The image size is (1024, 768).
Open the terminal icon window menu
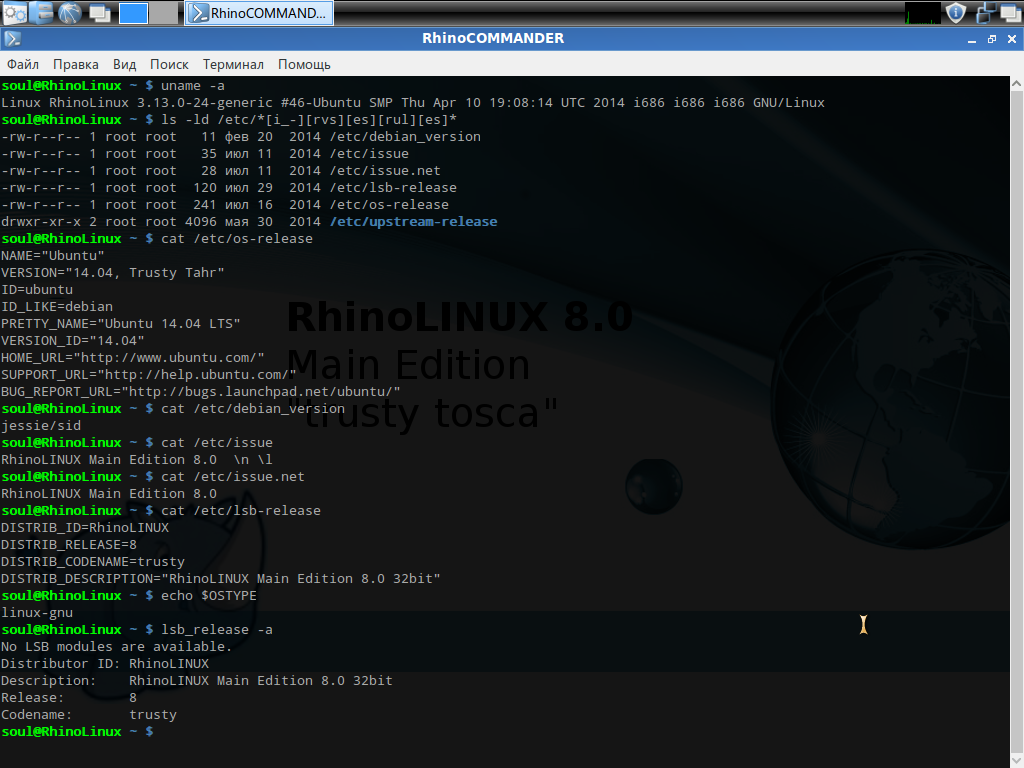pyautogui.click(x=12, y=39)
